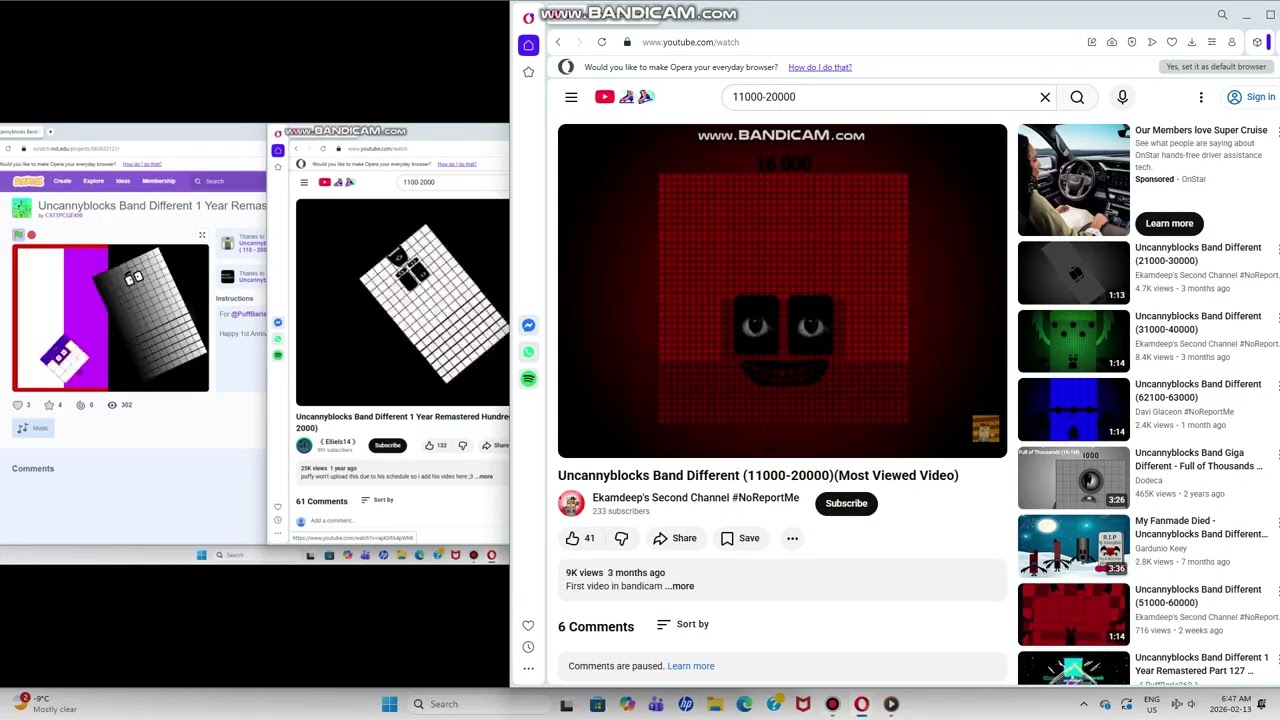Run the YouTube search magnifier button

[x=1077, y=97]
